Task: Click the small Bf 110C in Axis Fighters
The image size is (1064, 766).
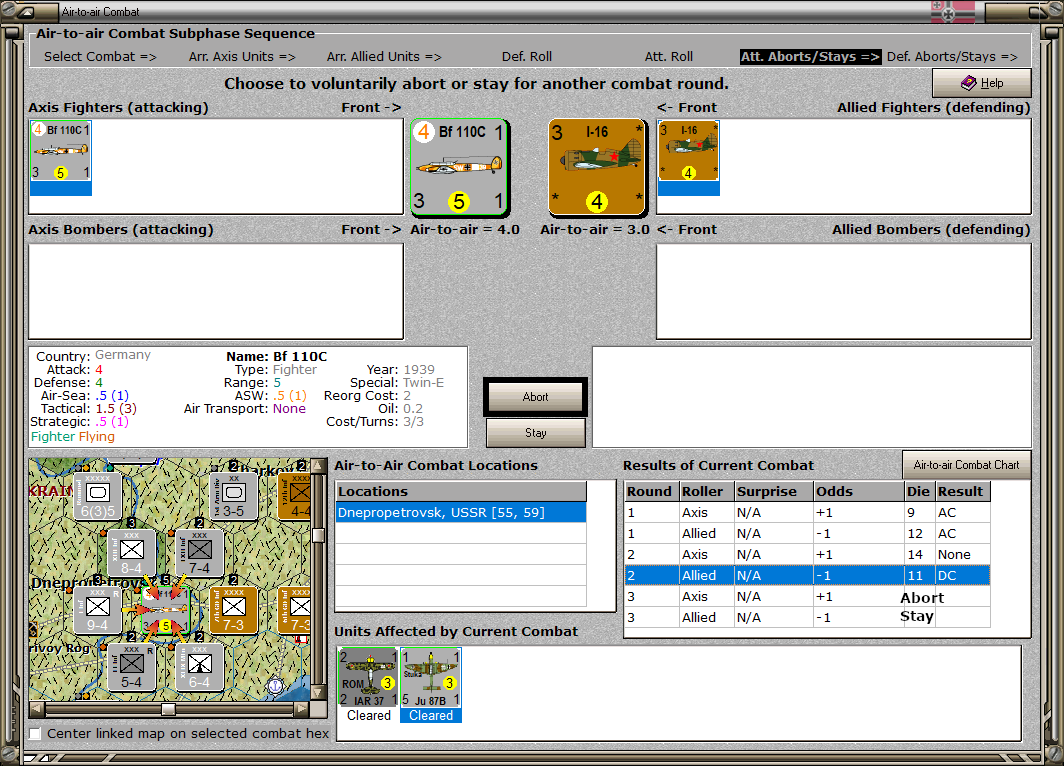Action: (x=60, y=151)
